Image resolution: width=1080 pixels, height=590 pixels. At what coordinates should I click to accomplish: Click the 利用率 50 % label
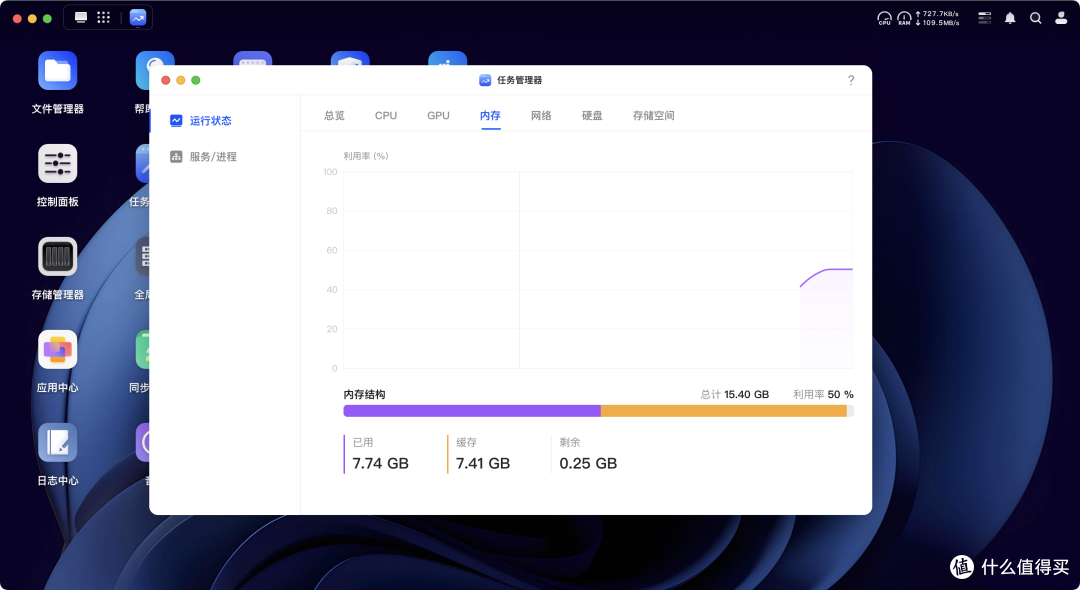823,394
